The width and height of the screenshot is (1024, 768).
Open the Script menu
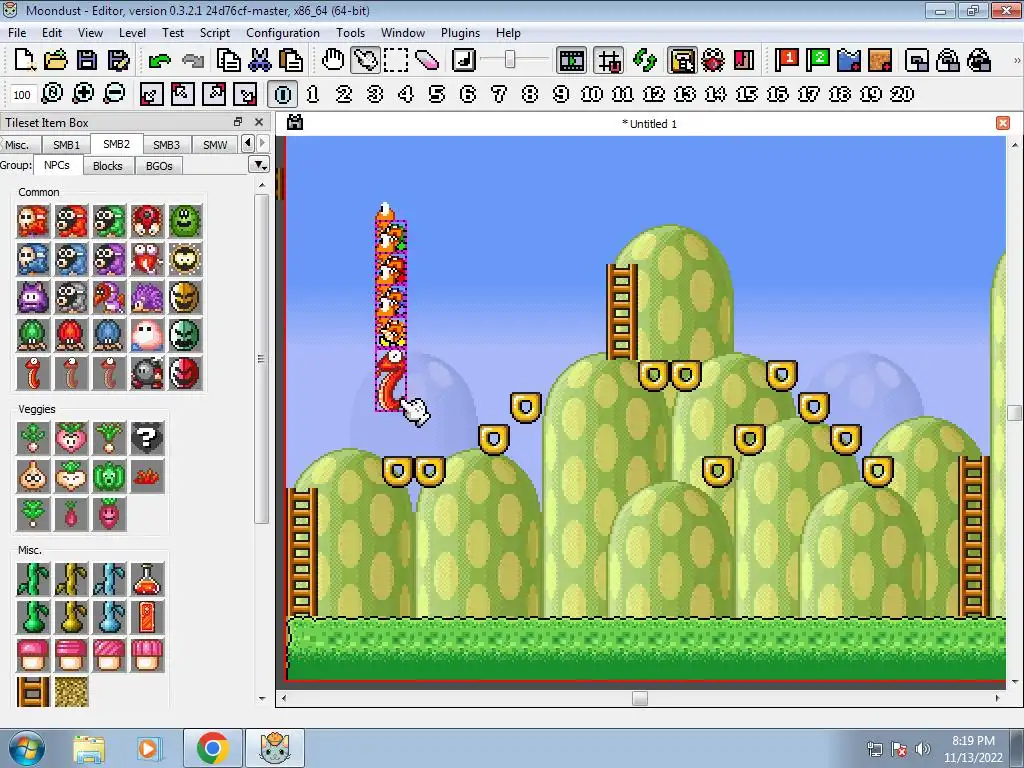tap(214, 33)
